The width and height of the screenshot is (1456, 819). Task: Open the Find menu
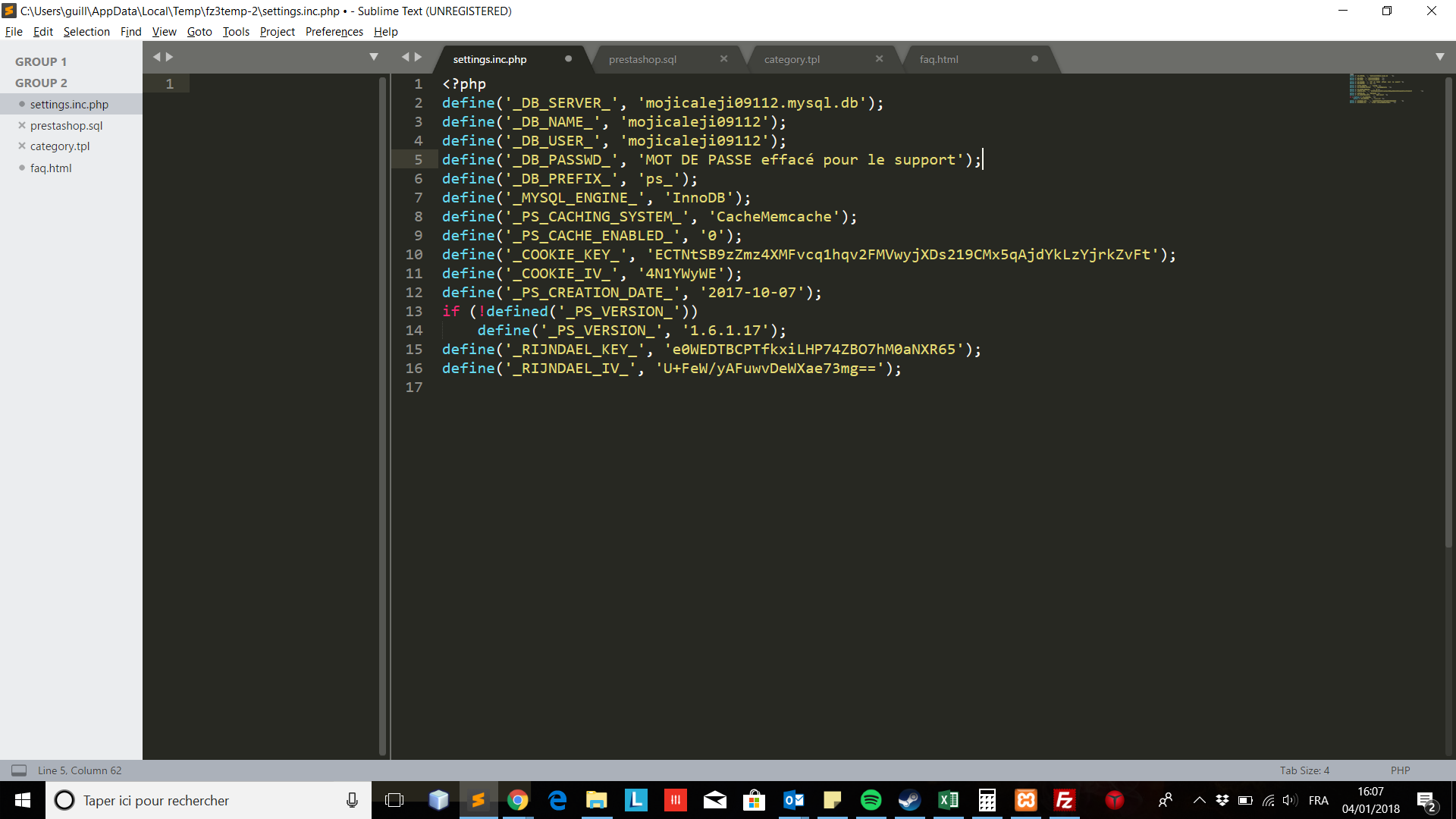pos(130,31)
